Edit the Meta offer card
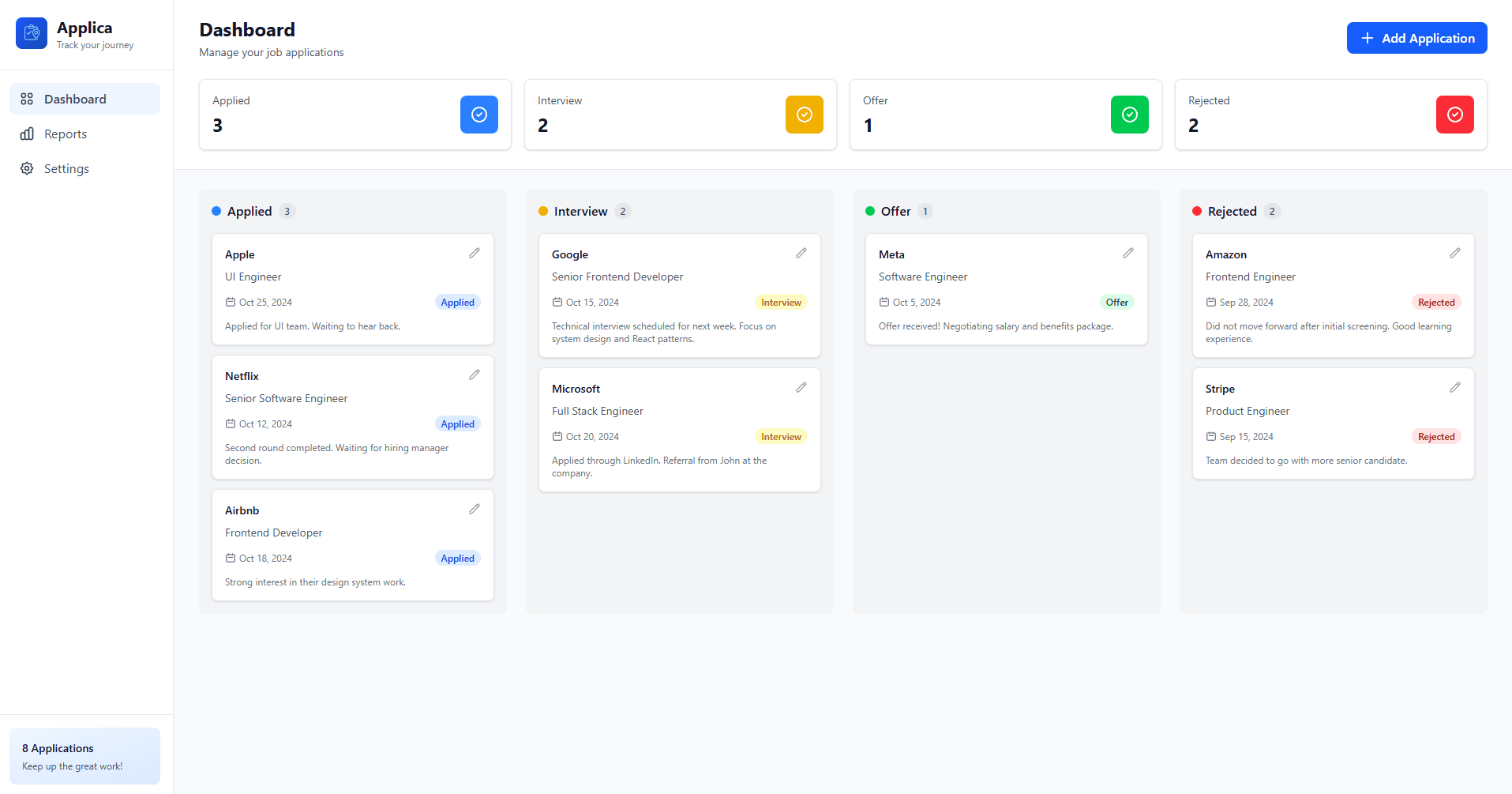 [1127, 253]
